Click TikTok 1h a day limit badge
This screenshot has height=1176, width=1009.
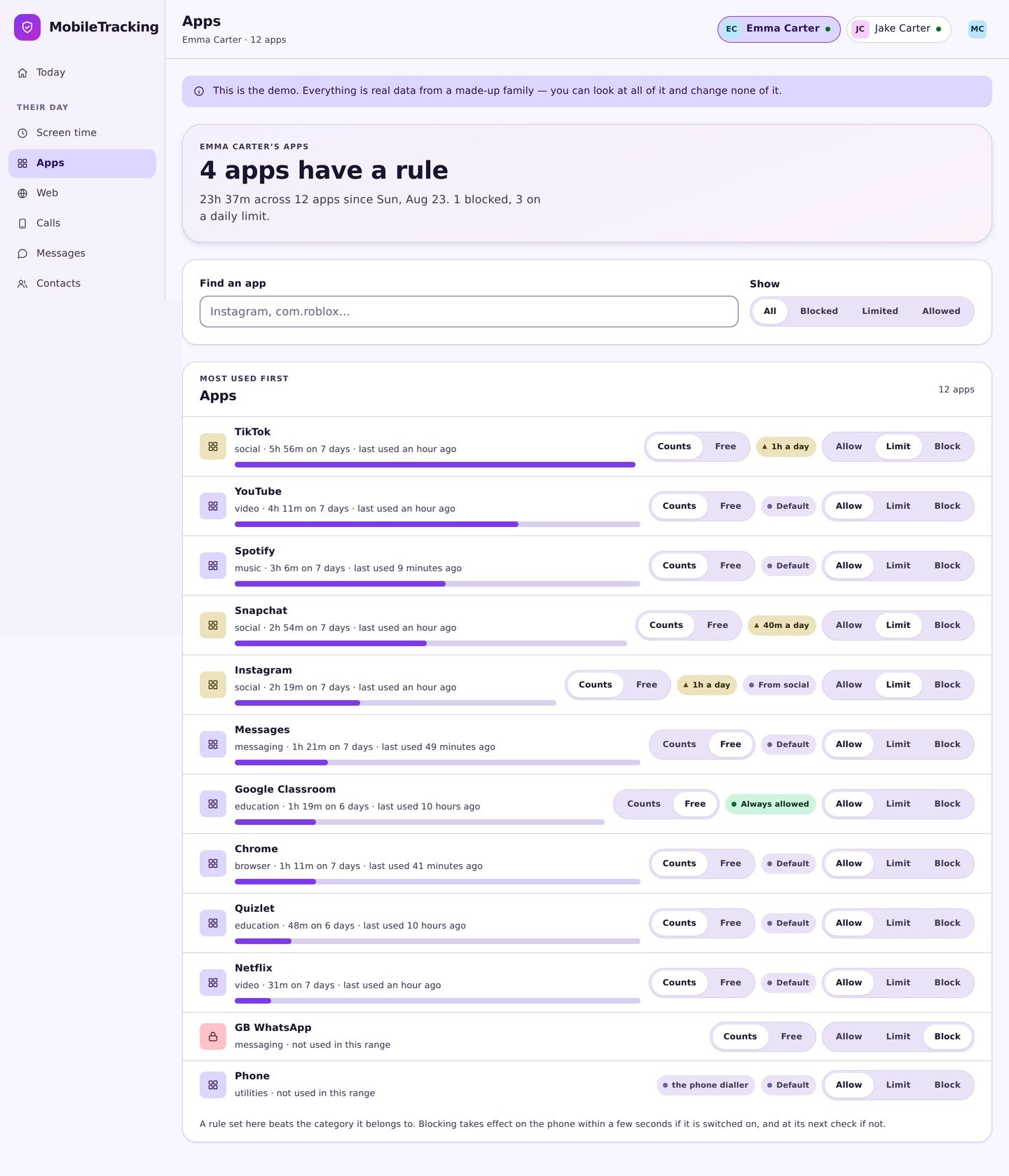pyautogui.click(x=786, y=446)
